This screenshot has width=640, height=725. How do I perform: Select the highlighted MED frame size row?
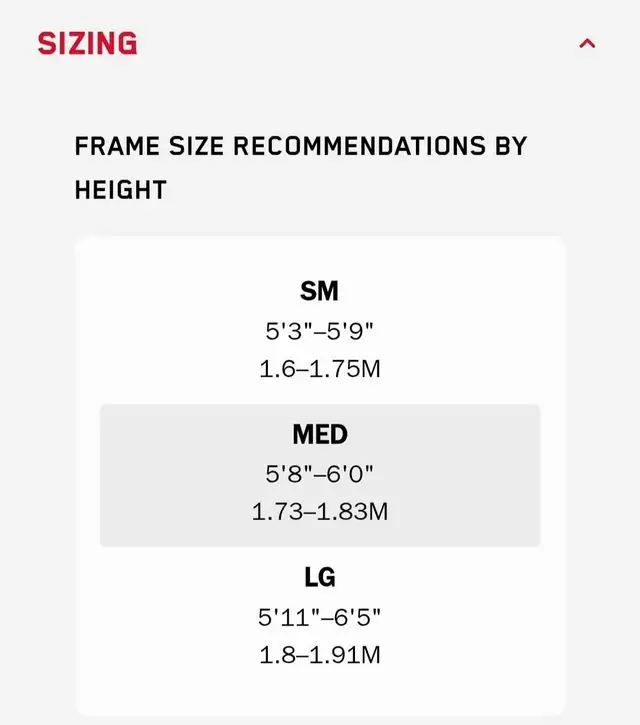(320, 475)
